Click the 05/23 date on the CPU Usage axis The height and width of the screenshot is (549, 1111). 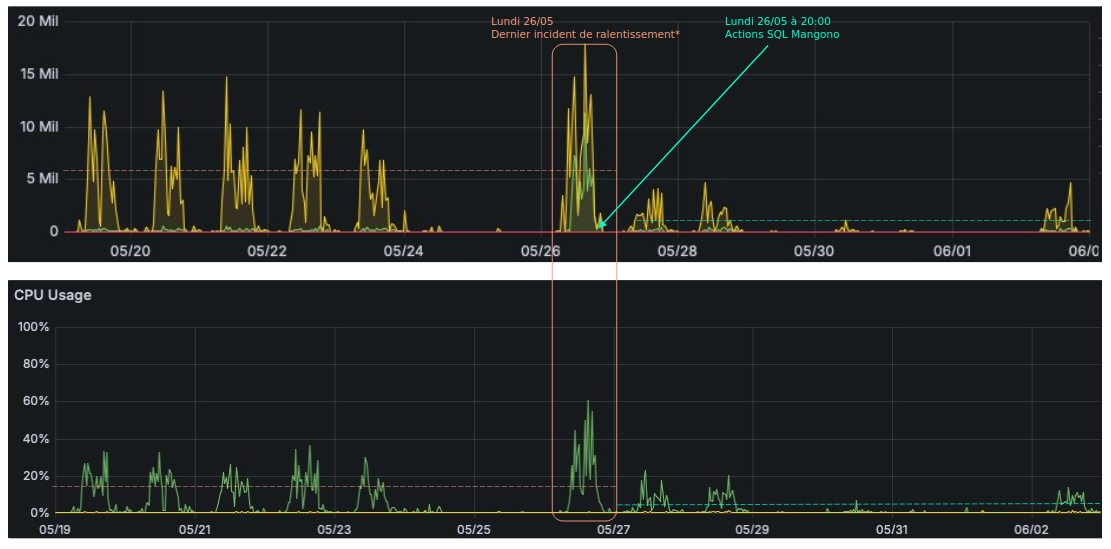334,529
